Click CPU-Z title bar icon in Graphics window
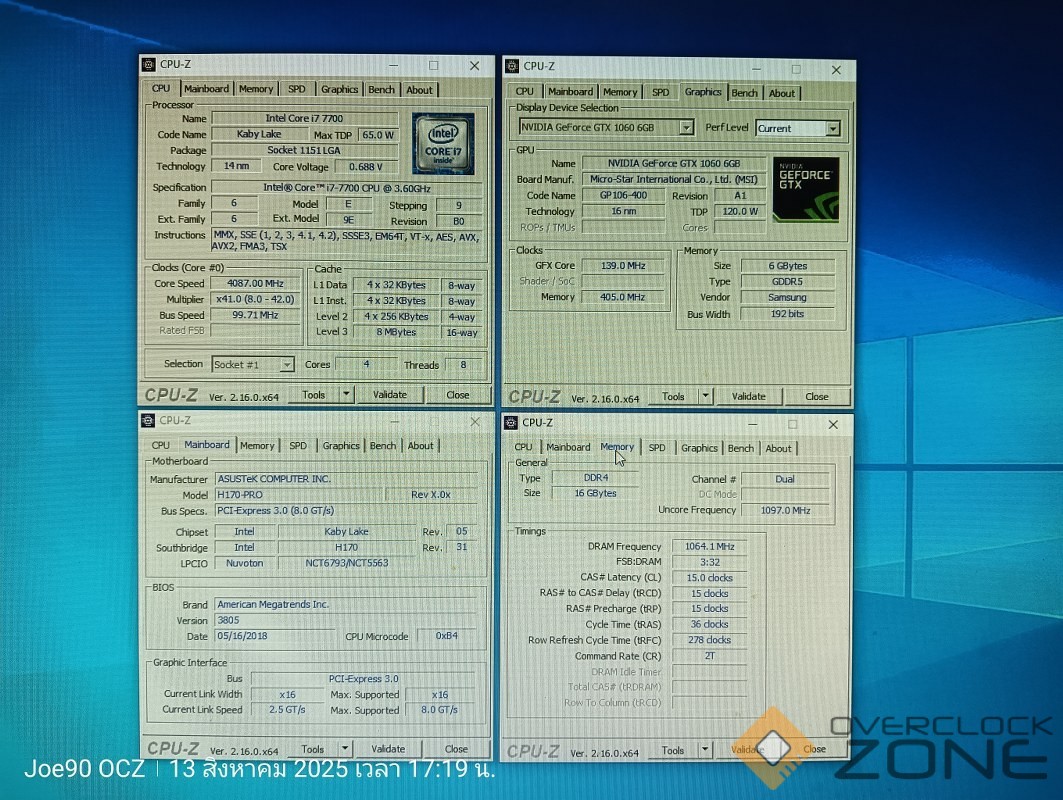Image resolution: width=1063 pixels, height=800 pixels. tap(511, 67)
